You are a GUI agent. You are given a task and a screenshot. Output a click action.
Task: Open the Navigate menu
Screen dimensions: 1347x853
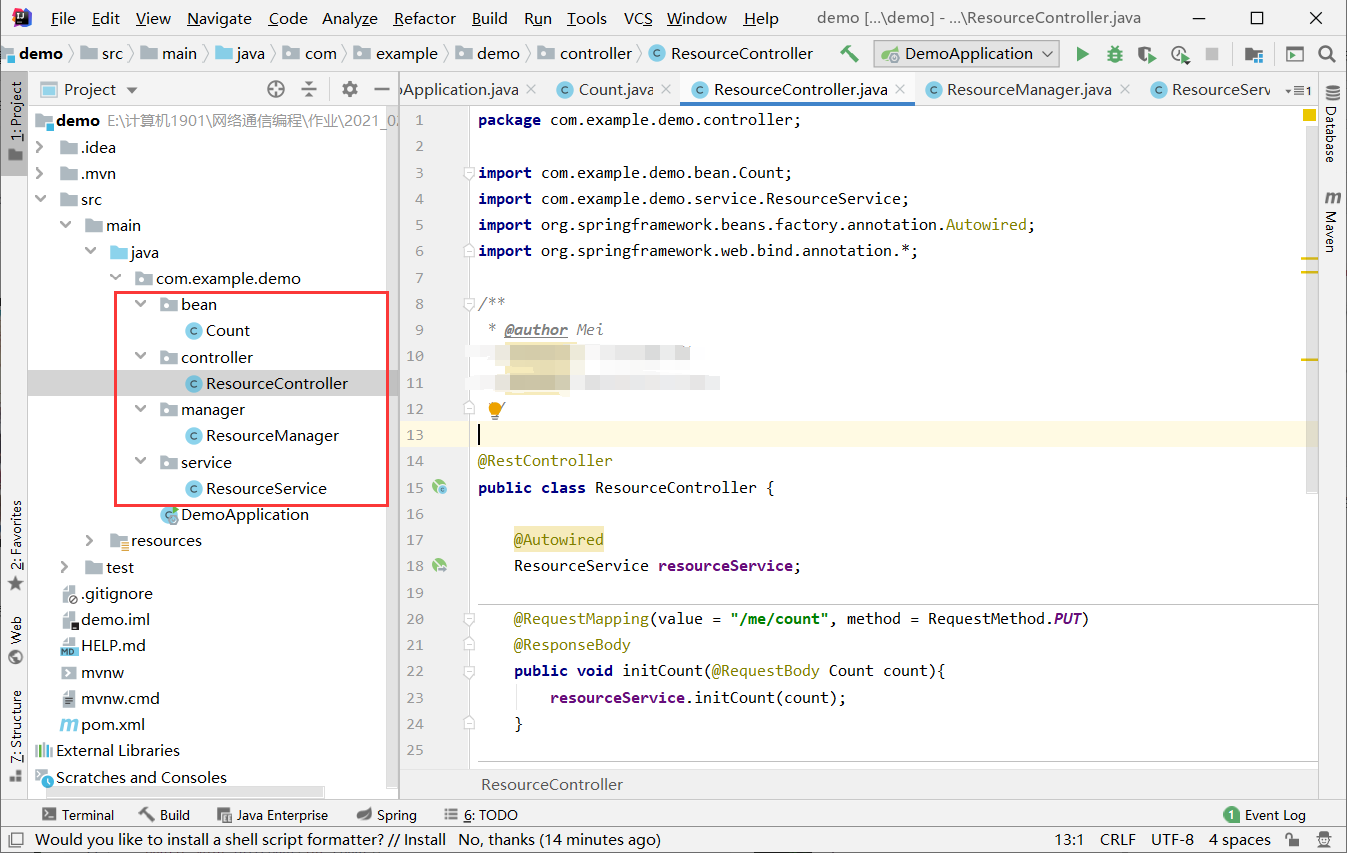[x=219, y=18]
